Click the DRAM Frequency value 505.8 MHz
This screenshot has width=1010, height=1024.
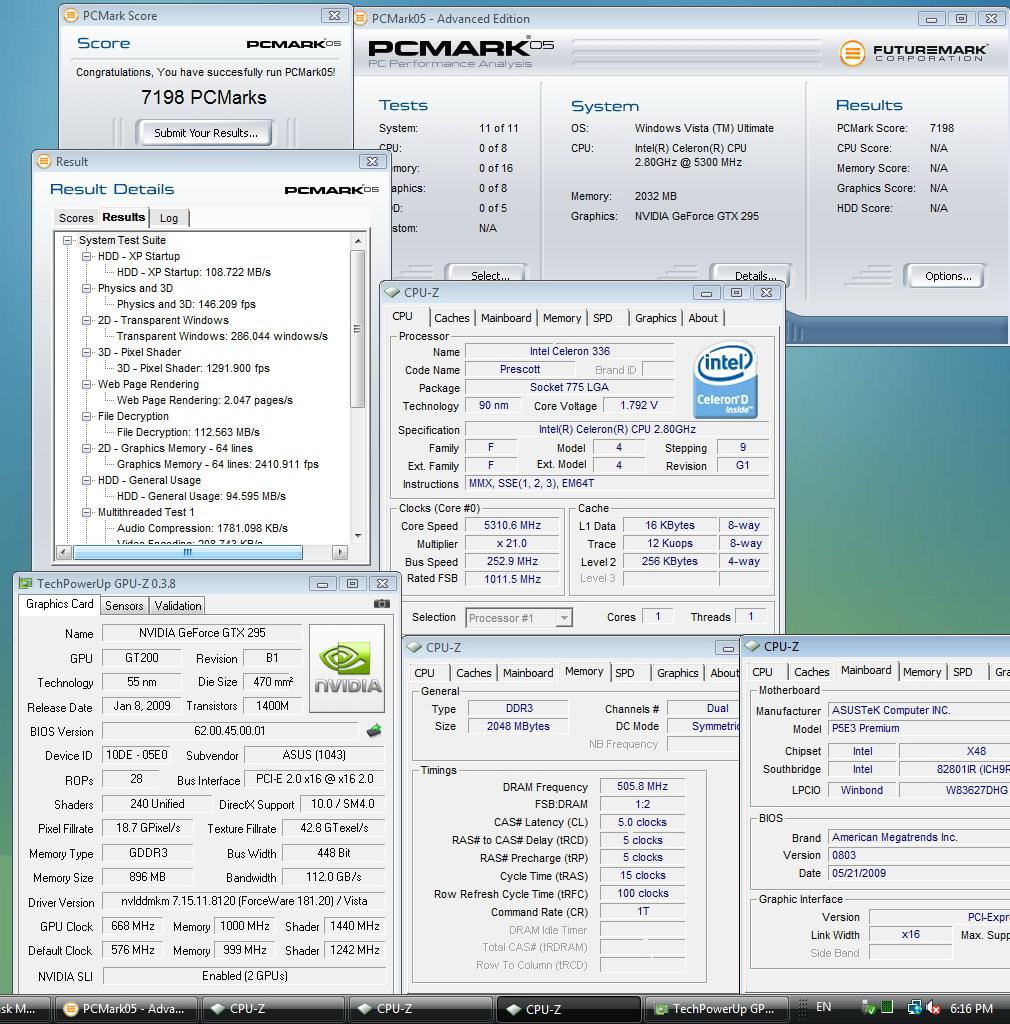(x=642, y=786)
